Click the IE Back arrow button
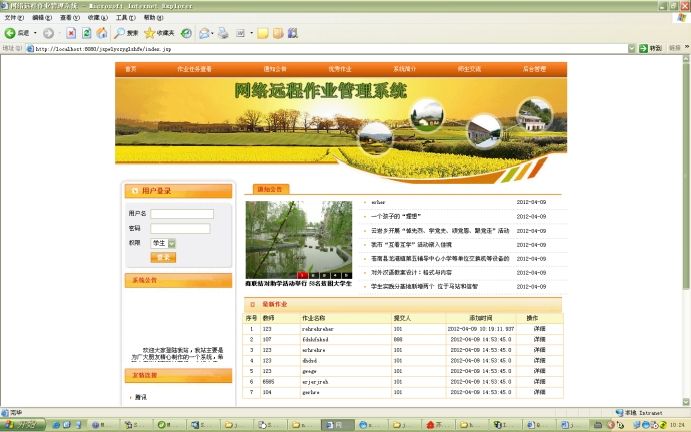Viewport: 691px width, 432px height. click(10, 33)
